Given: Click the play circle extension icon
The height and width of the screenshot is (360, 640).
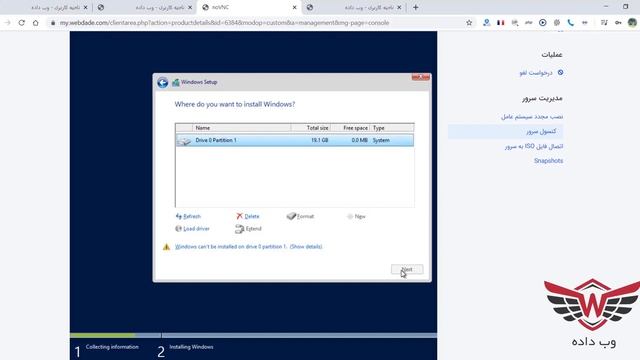Looking at the screenshot, I should tap(542, 23).
